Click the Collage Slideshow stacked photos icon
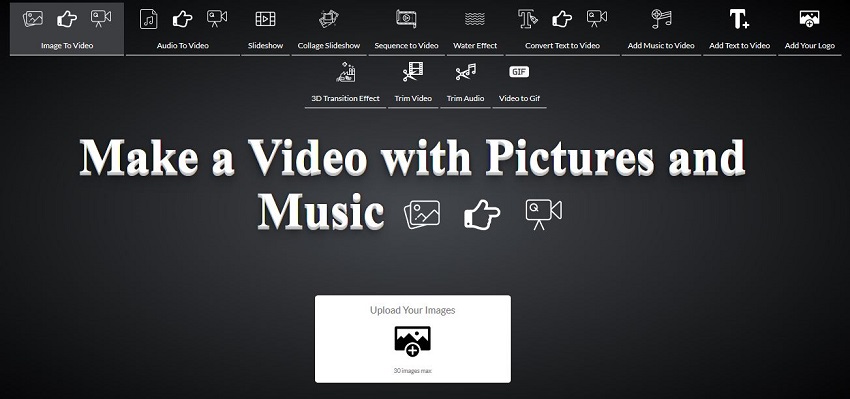 [329, 19]
